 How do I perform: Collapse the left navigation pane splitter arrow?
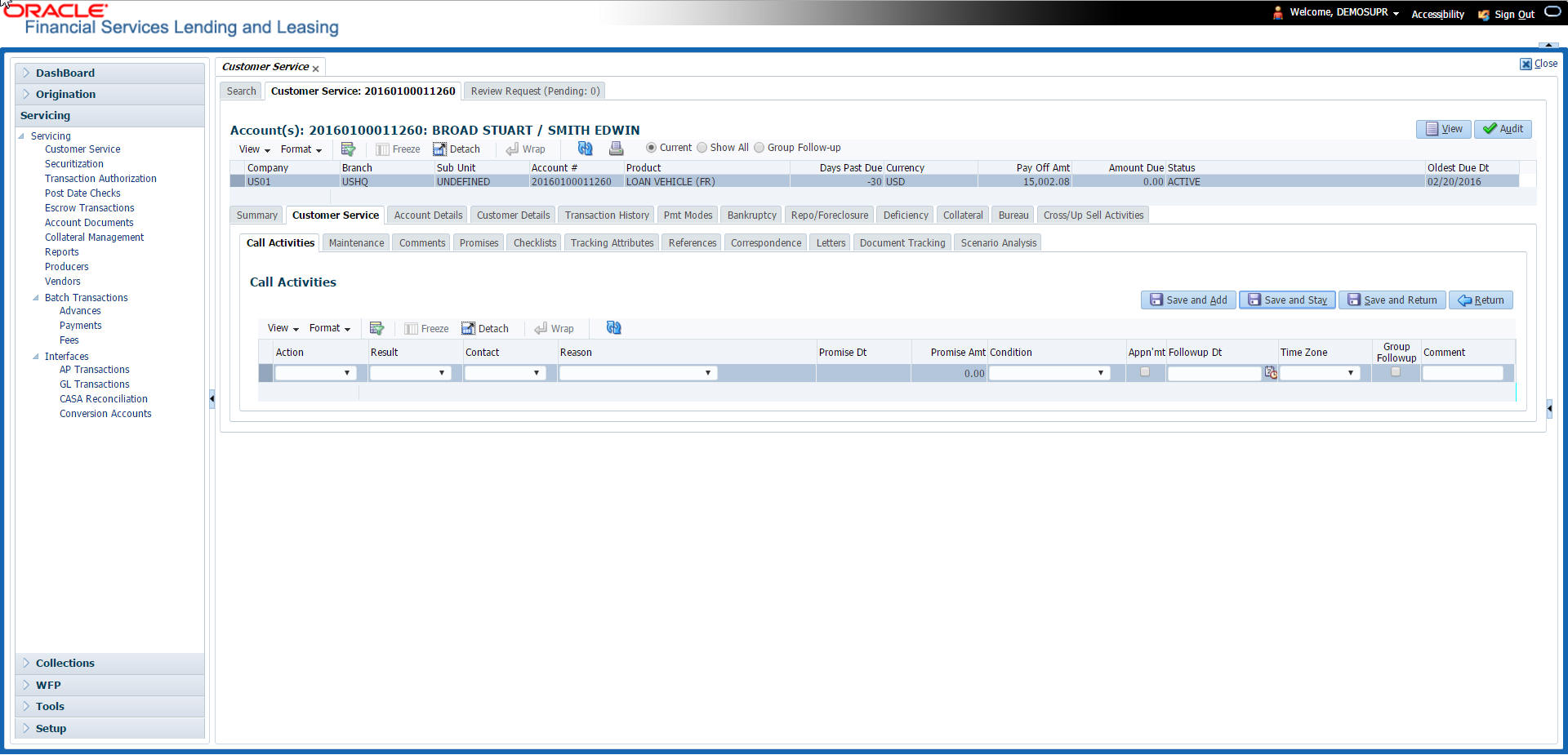click(212, 399)
